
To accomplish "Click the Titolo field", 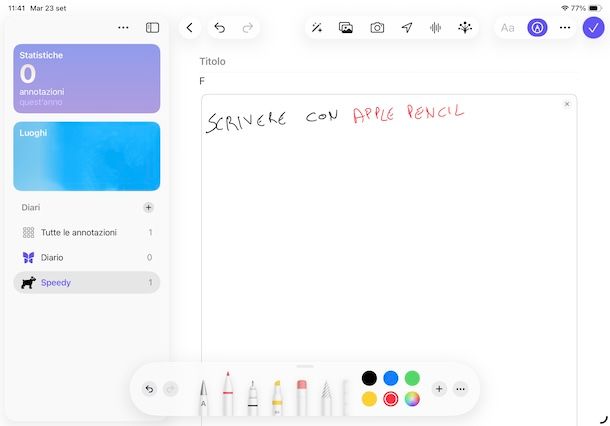I will [x=388, y=61].
